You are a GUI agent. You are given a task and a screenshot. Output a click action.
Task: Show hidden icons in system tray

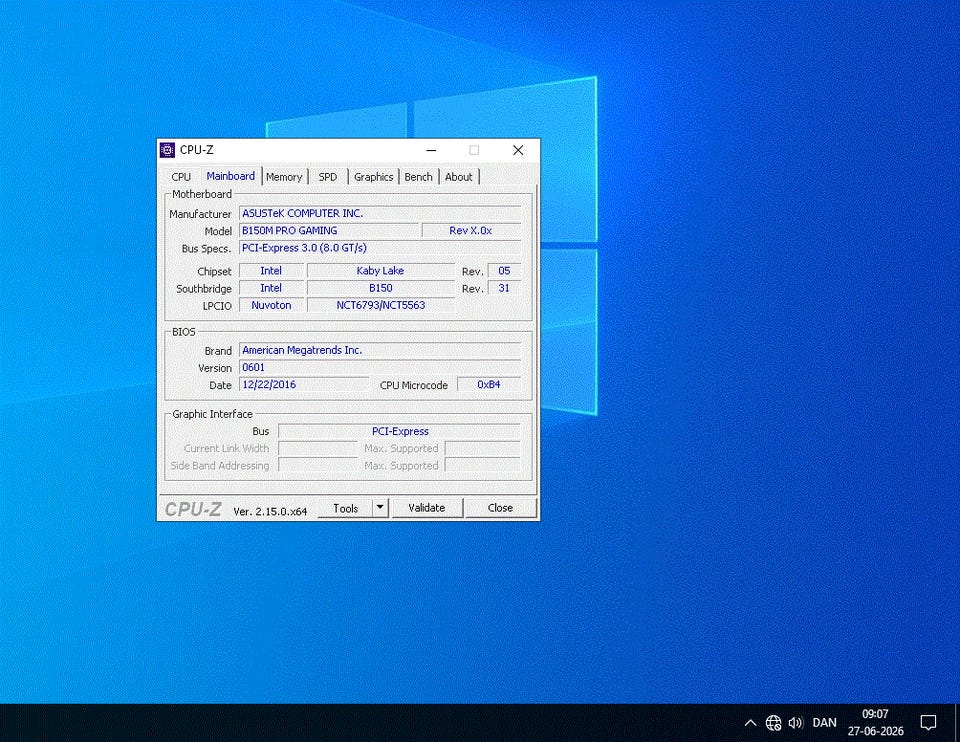coord(750,723)
